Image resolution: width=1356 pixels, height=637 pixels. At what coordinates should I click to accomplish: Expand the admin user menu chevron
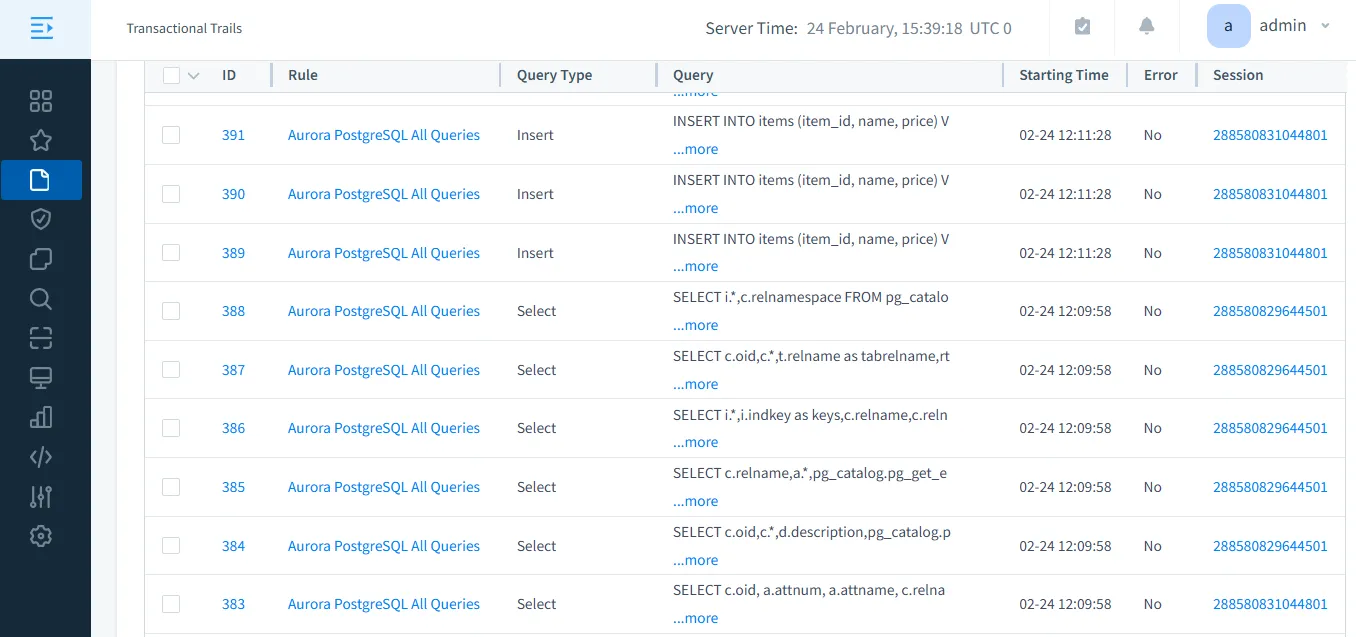pyautogui.click(x=1326, y=26)
